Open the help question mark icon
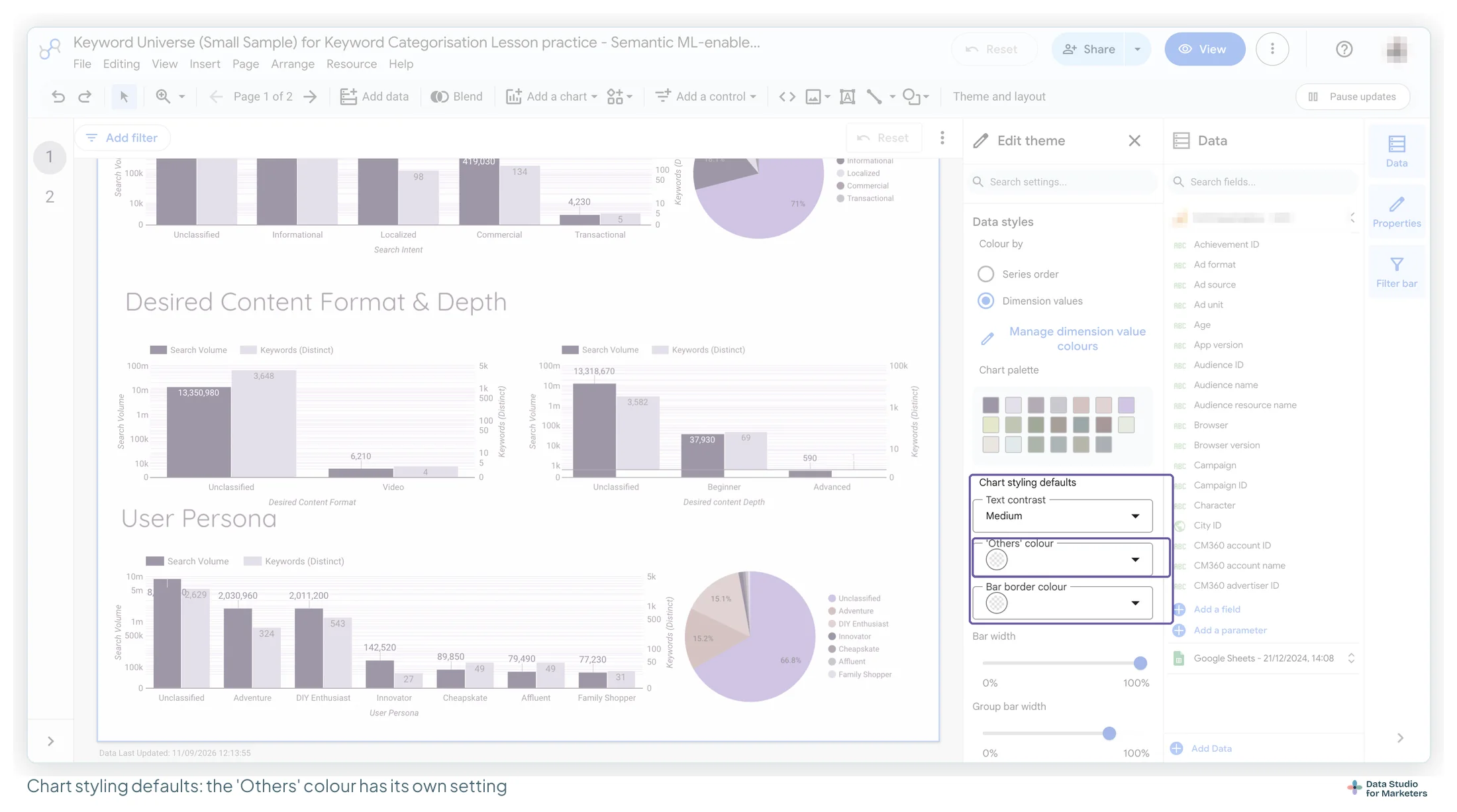Screen dimensions: 1457x812 tap(1344, 49)
